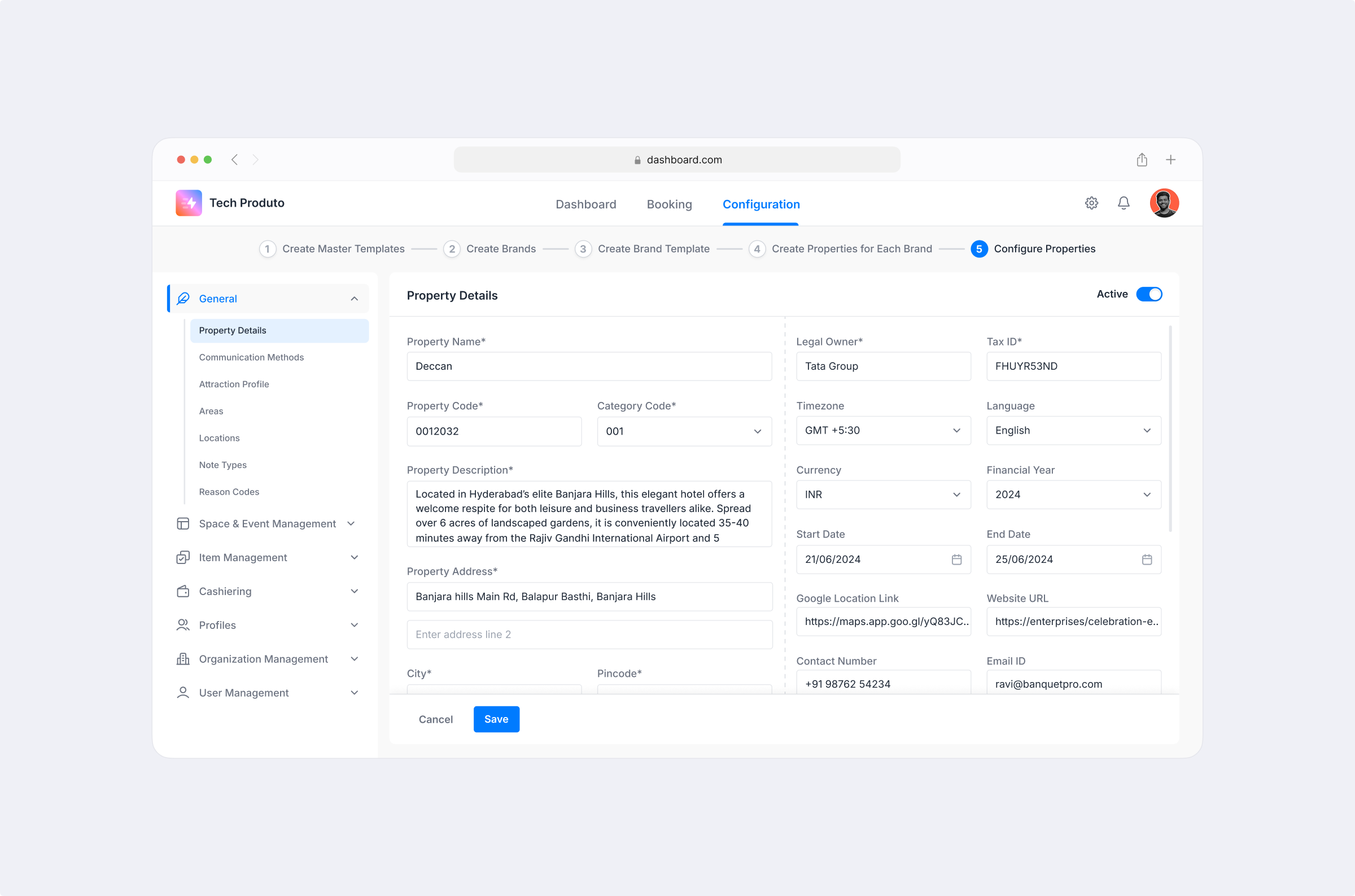Toggle the Active switch off
This screenshot has width=1355, height=896.
(1150, 294)
